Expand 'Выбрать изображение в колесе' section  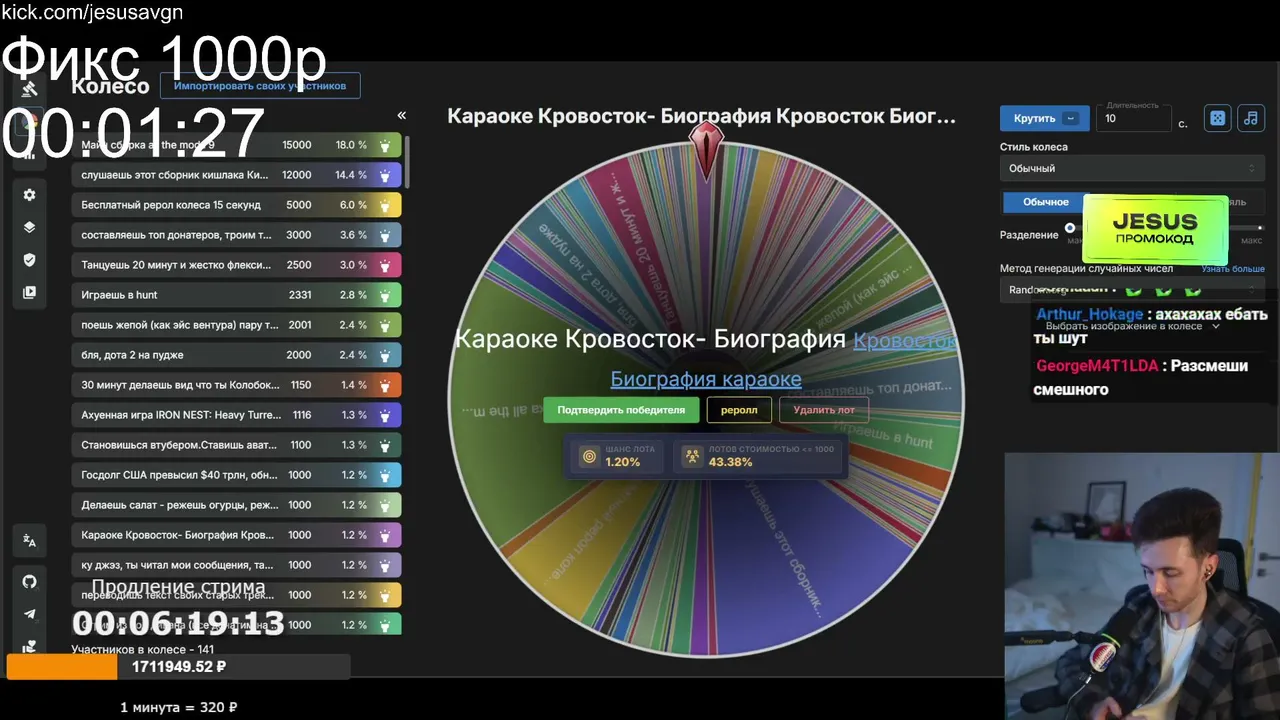pos(1132,326)
